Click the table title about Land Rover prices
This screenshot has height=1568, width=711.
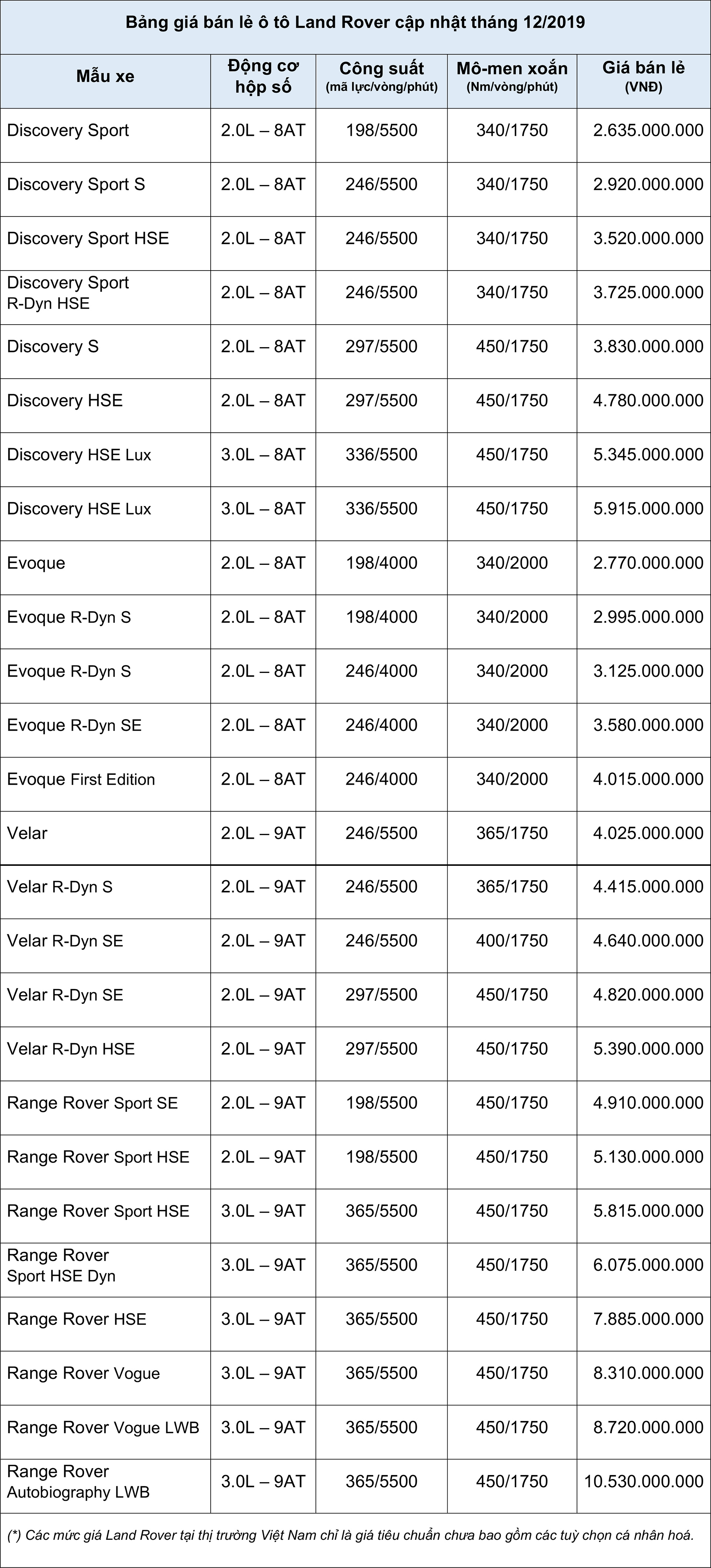coord(355,23)
